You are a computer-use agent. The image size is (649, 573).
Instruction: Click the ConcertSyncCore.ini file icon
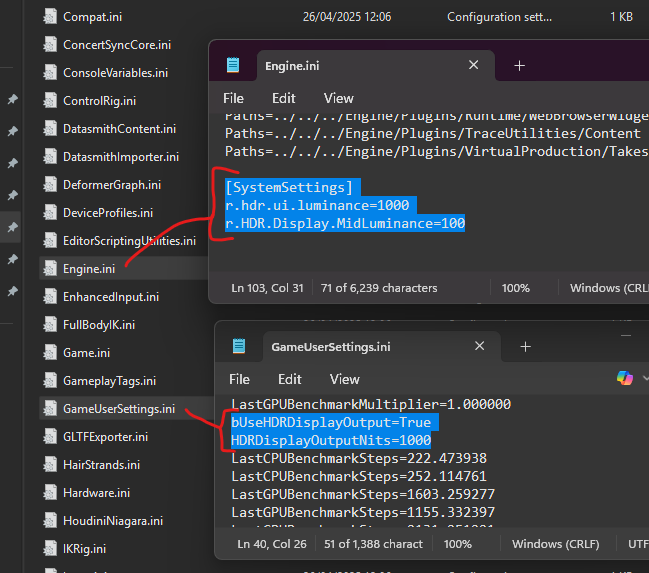tap(50, 45)
